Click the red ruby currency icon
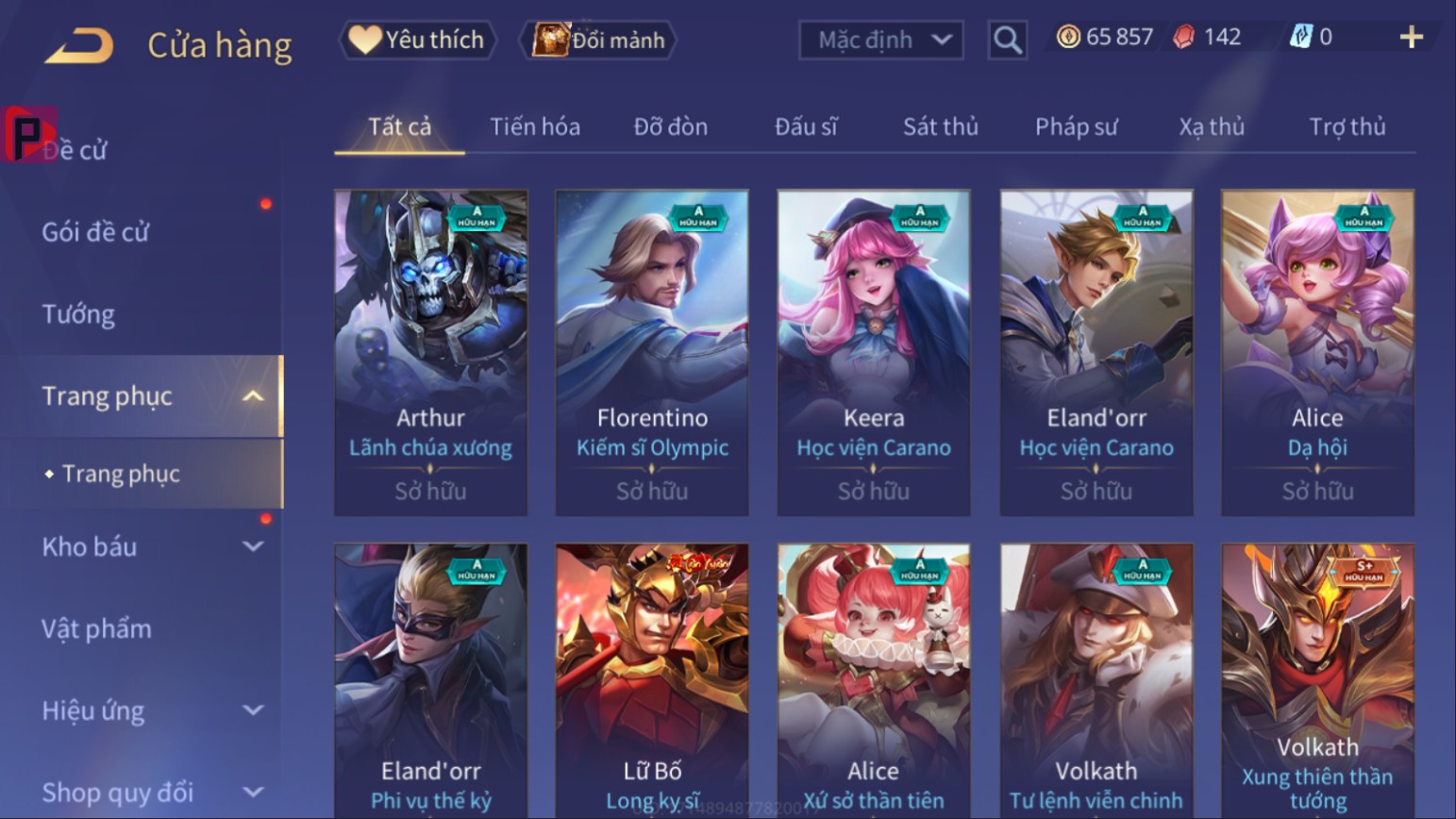 point(1184,37)
